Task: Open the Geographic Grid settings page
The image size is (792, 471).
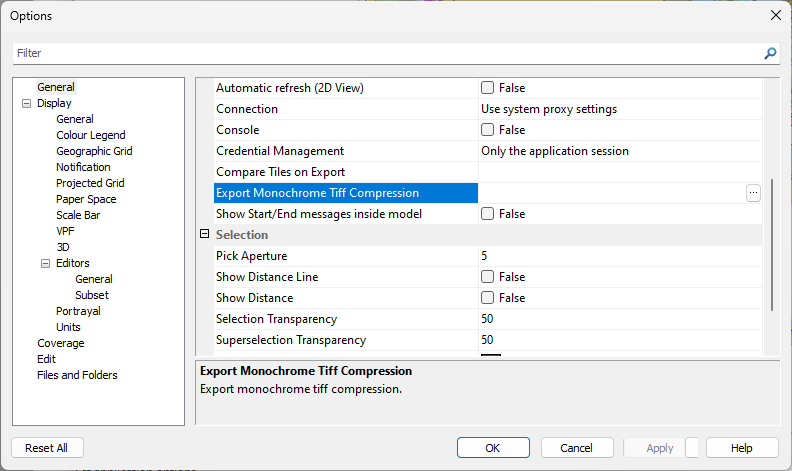Action: click(94, 151)
